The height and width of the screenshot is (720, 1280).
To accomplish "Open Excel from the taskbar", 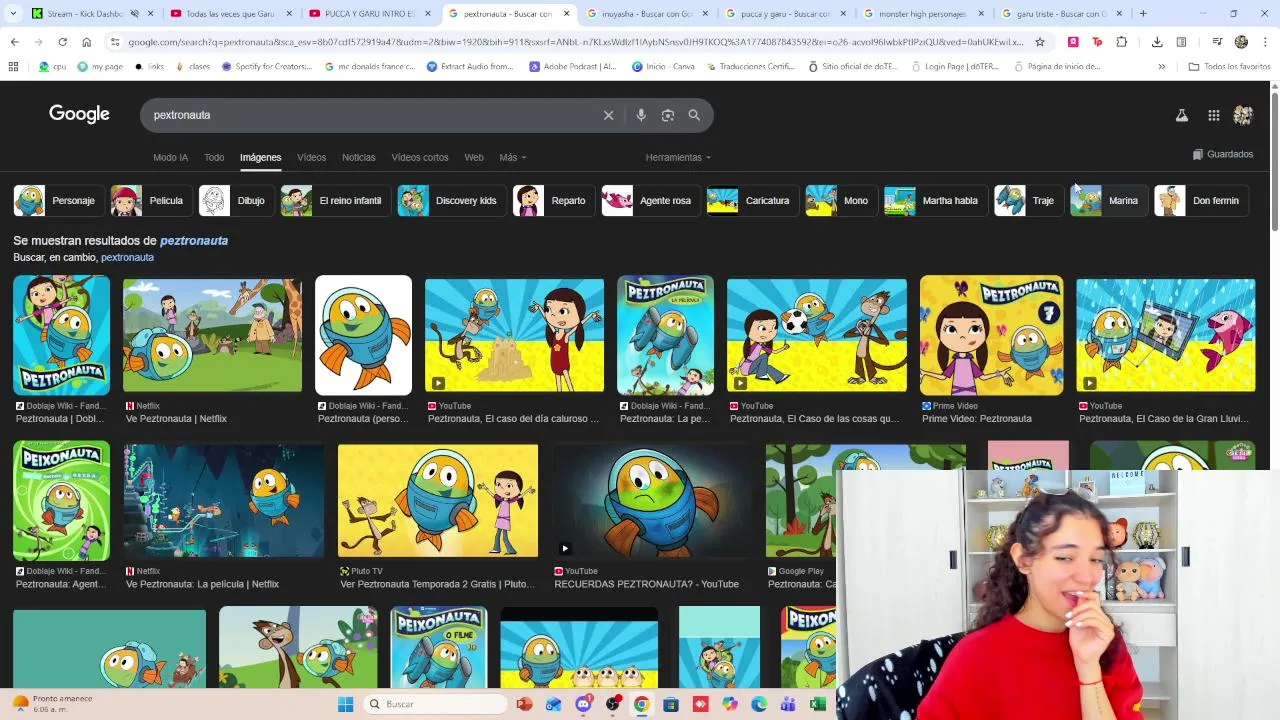I will pos(818,704).
